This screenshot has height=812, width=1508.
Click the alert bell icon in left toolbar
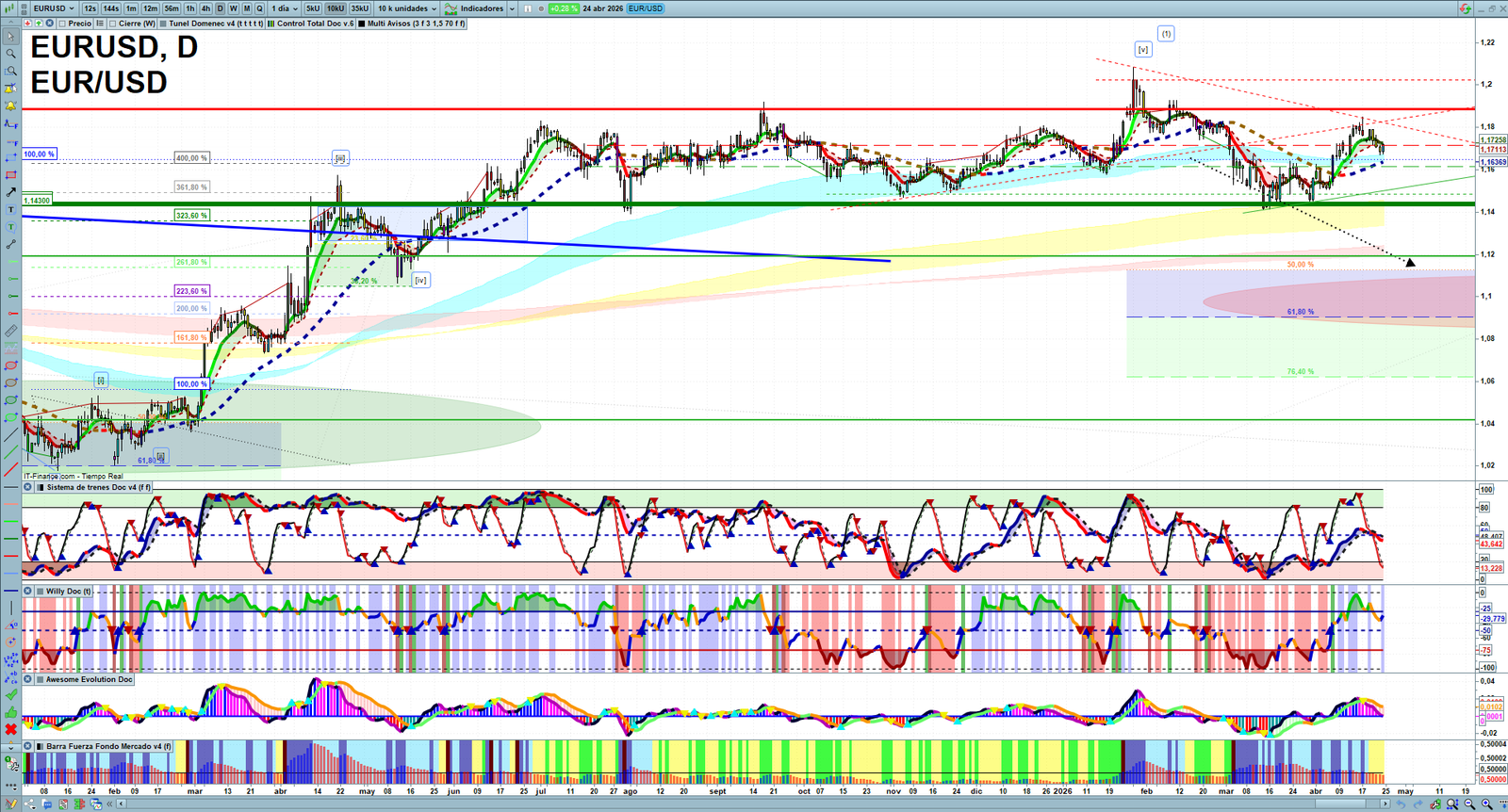click(x=10, y=106)
